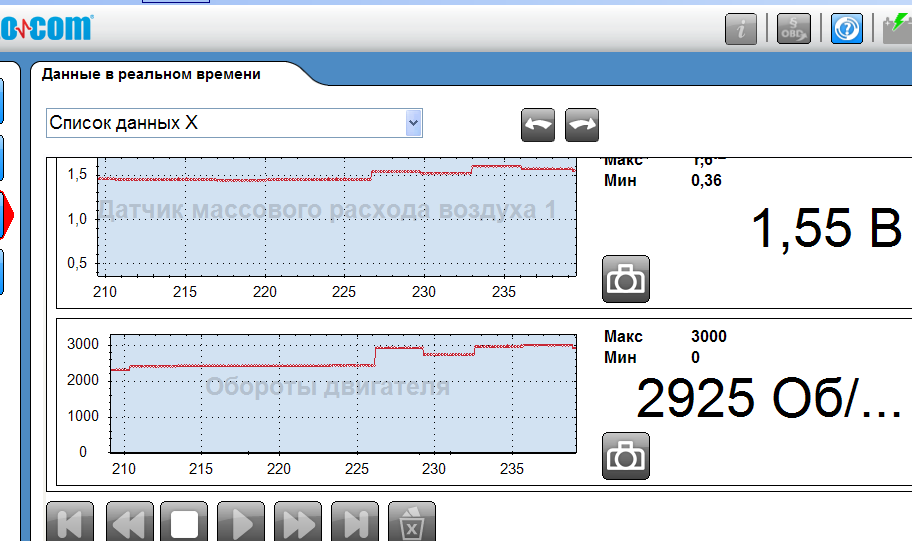The image size is (912, 541).
Task: Click the 1,55 В voltage reading
Action: (x=826, y=229)
